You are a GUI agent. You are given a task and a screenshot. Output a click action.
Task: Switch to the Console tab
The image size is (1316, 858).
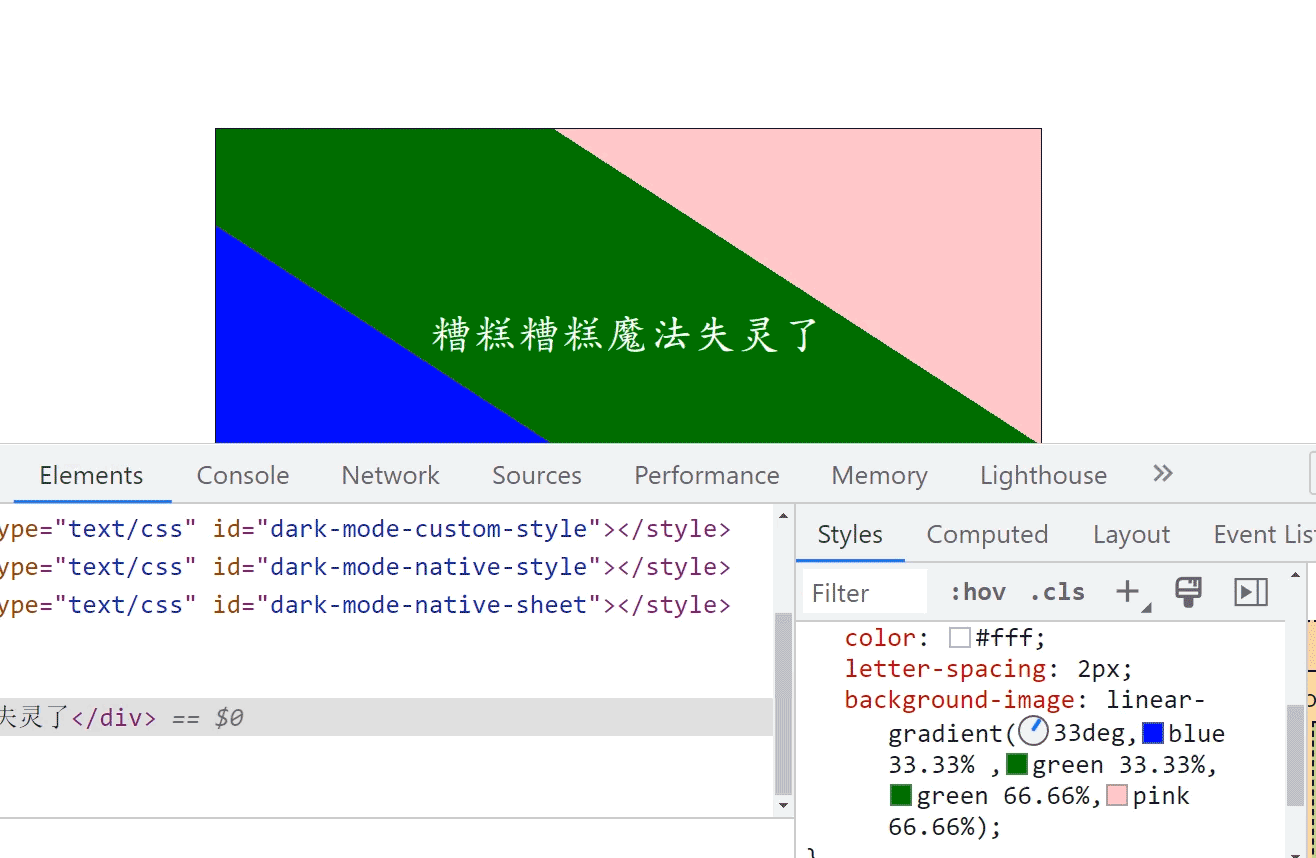[x=243, y=475]
